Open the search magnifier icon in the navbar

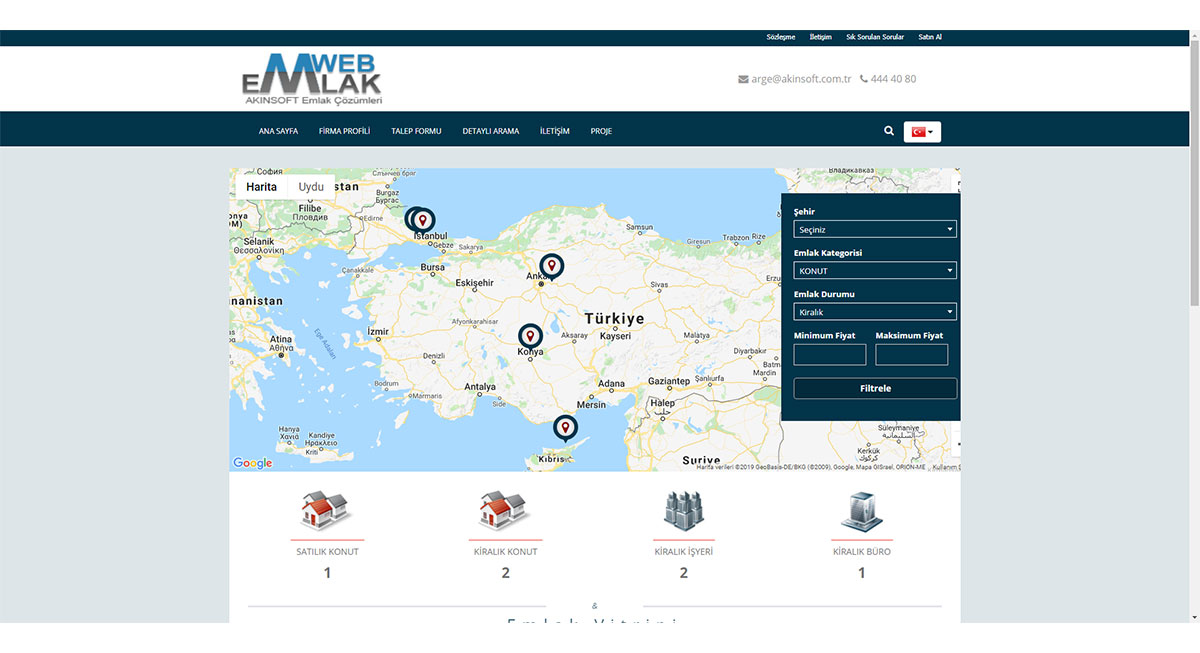coord(888,130)
